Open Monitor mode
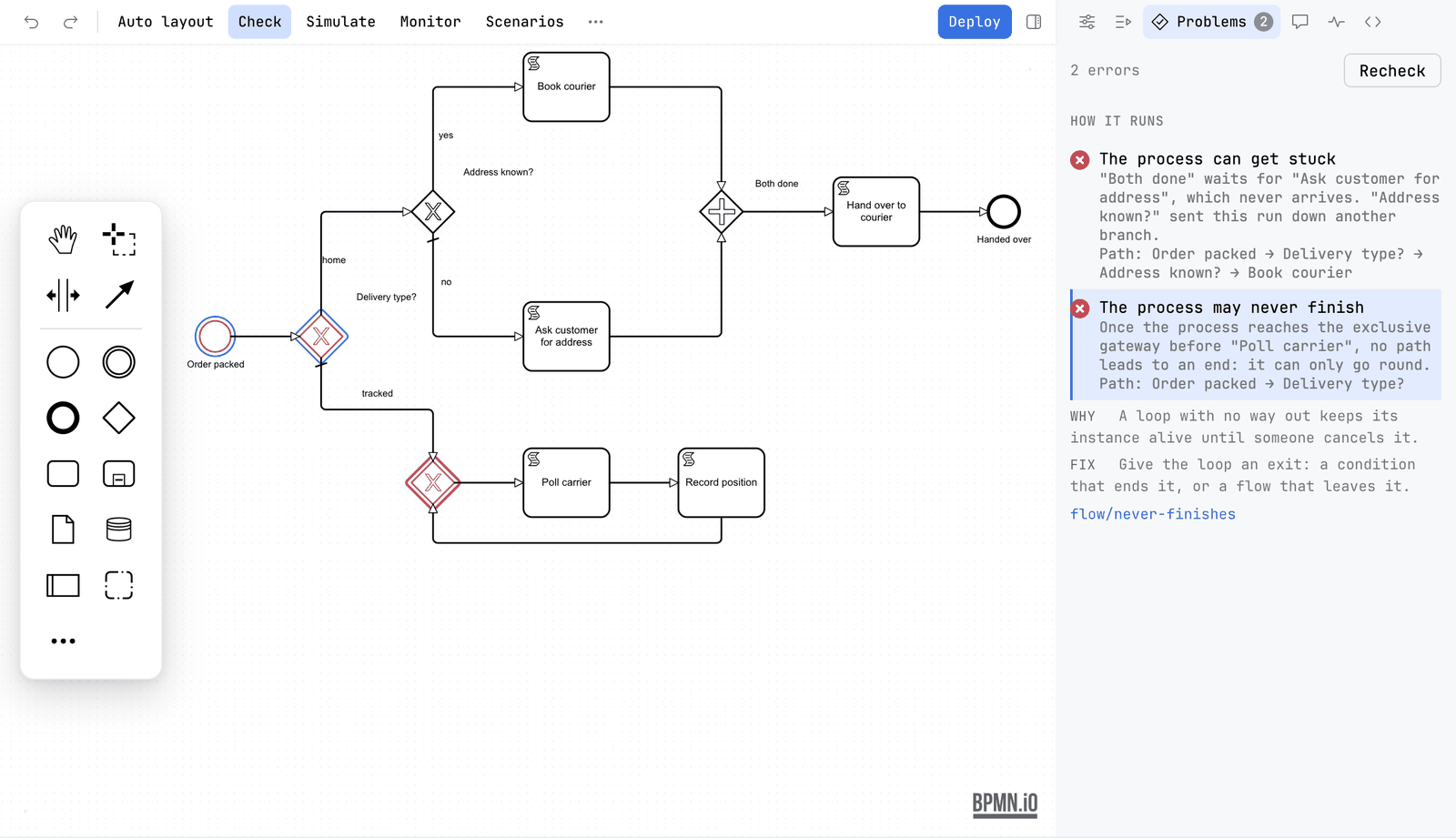Image resolution: width=1456 pixels, height=838 pixels. (x=430, y=22)
